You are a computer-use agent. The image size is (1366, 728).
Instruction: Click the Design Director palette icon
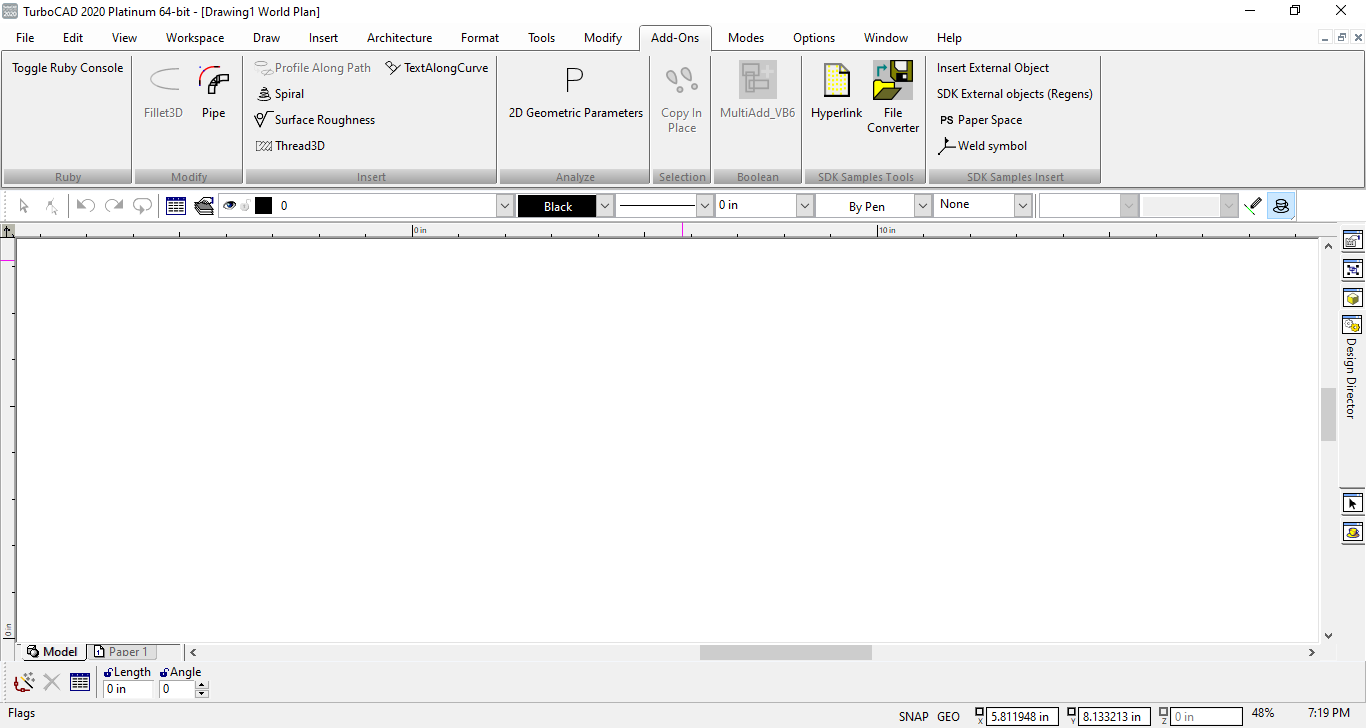(1352, 325)
